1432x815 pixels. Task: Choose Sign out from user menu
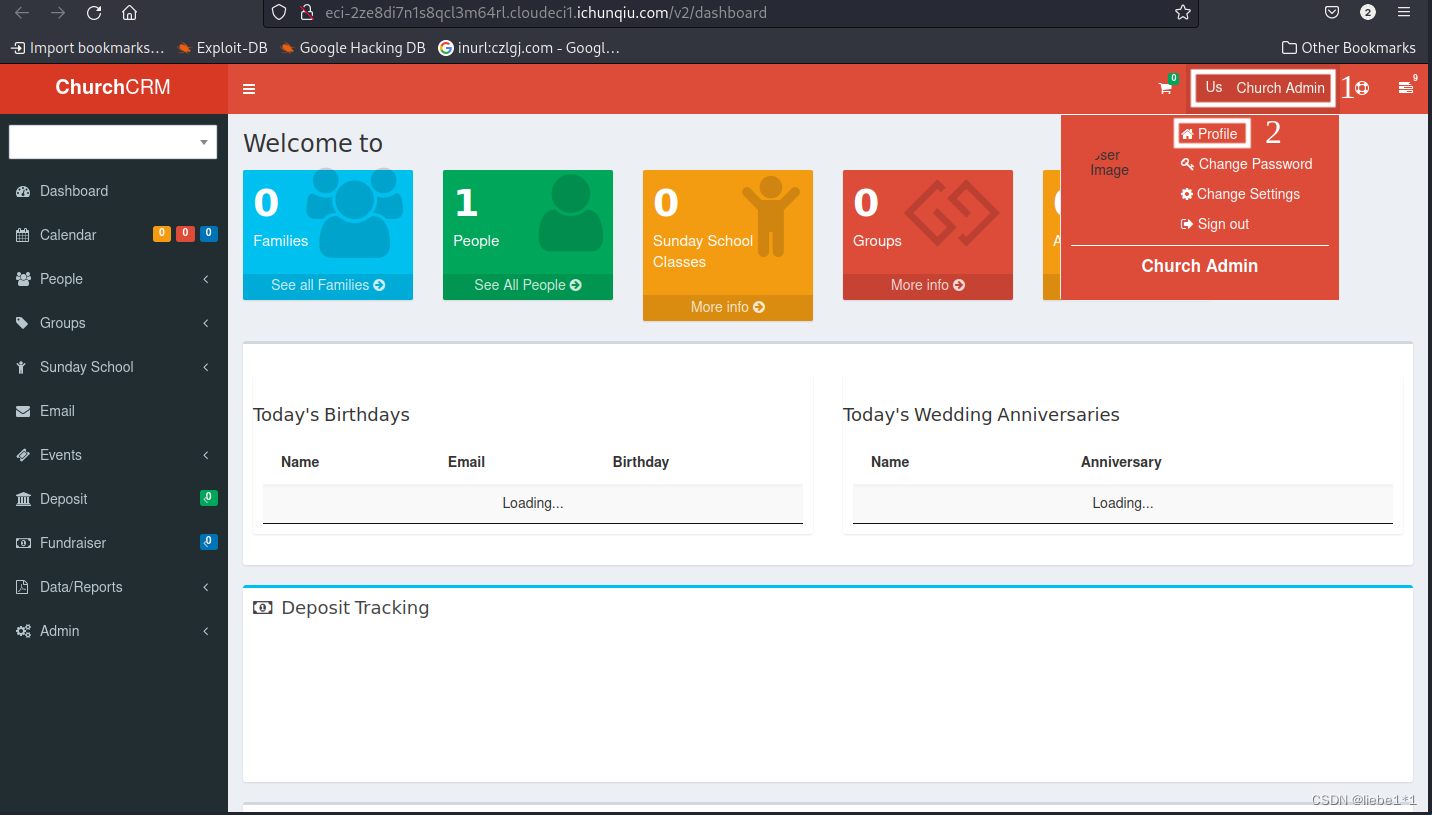[1215, 224]
